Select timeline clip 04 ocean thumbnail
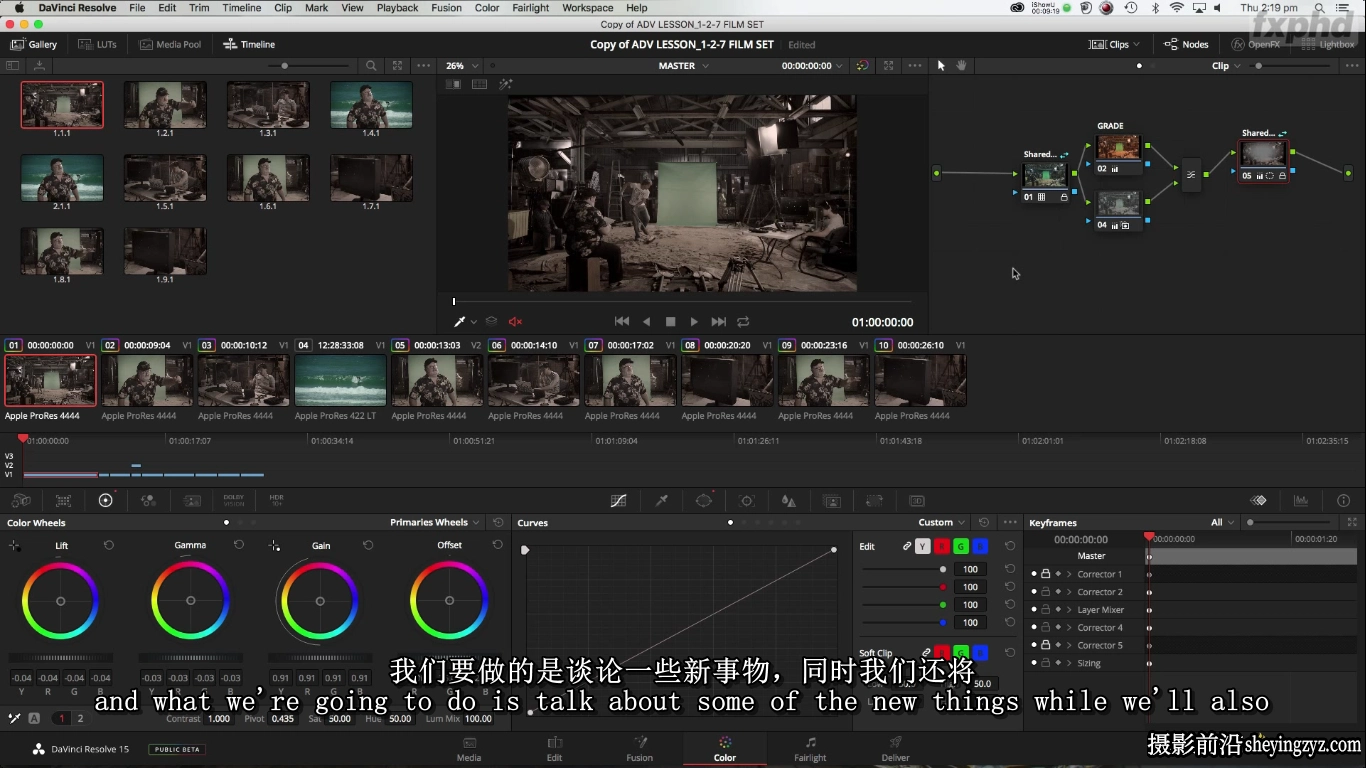The image size is (1366, 768). (x=340, y=380)
